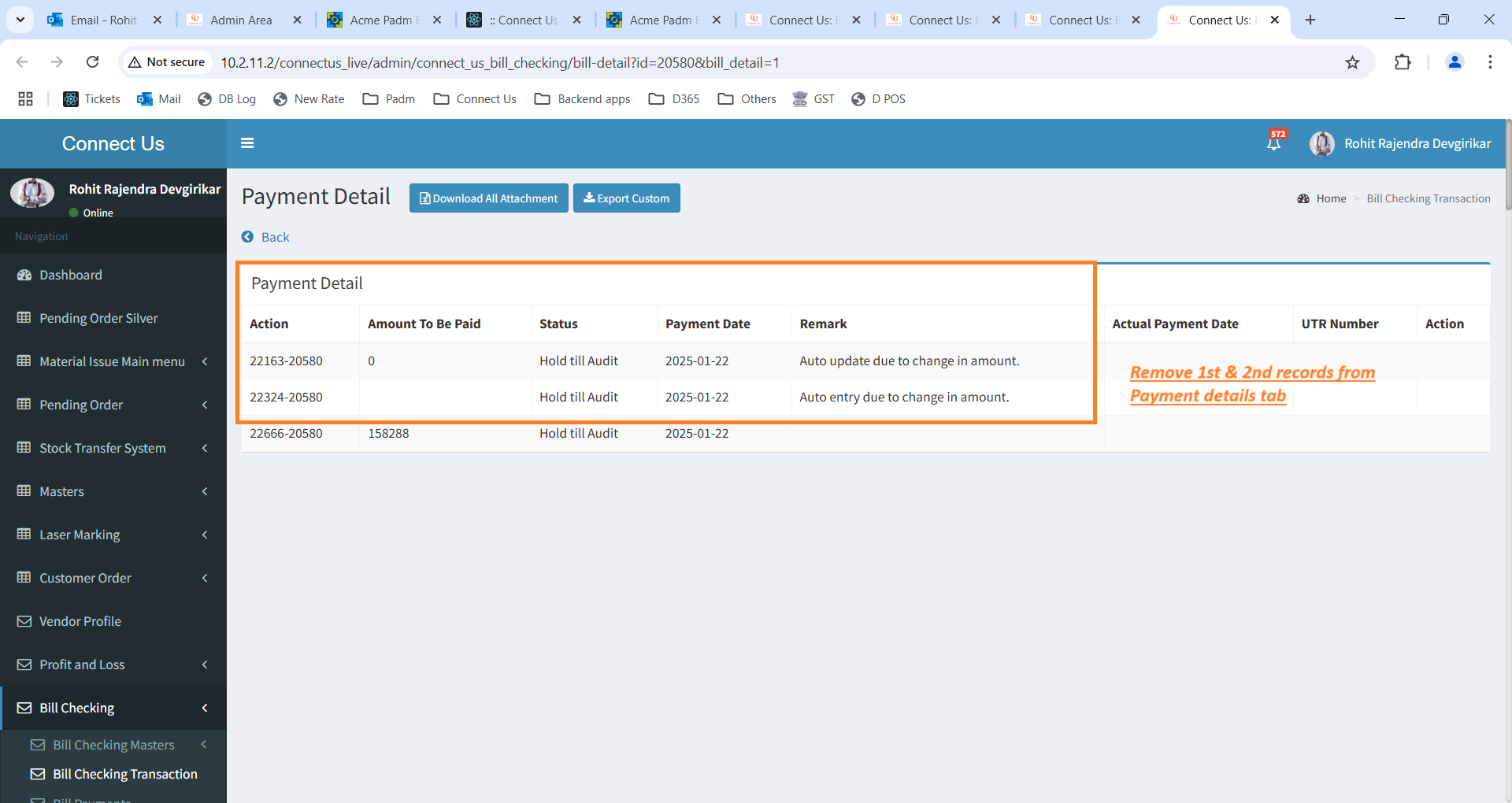The width and height of the screenshot is (1512, 803).
Task: Toggle the hamburger sidebar menu icon
Action: click(247, 143)
